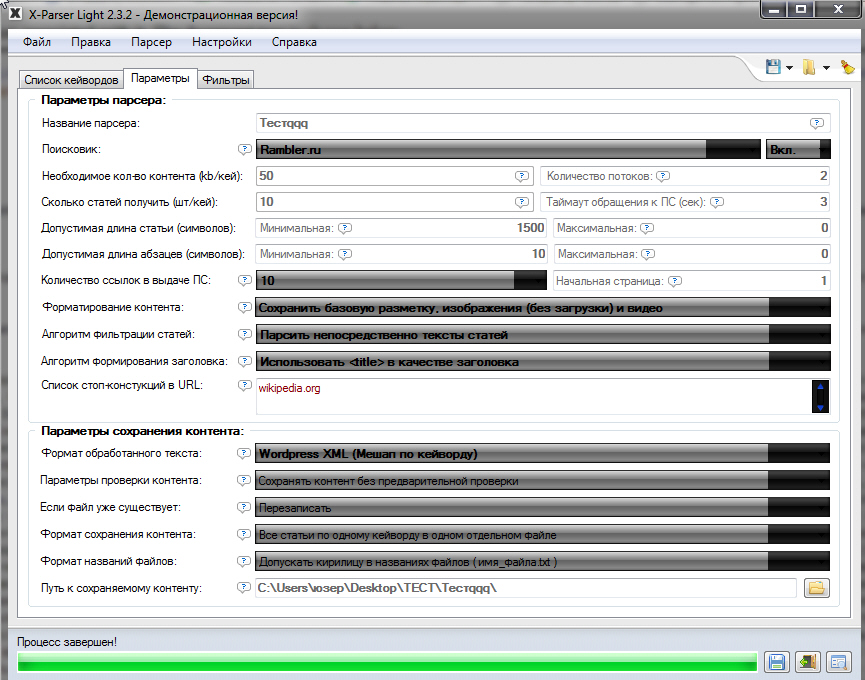This screenshot has height=680, width=865.
Task: Click help icon for Форматирование контента
Action: pyautogui.click(x=244, y=307)
